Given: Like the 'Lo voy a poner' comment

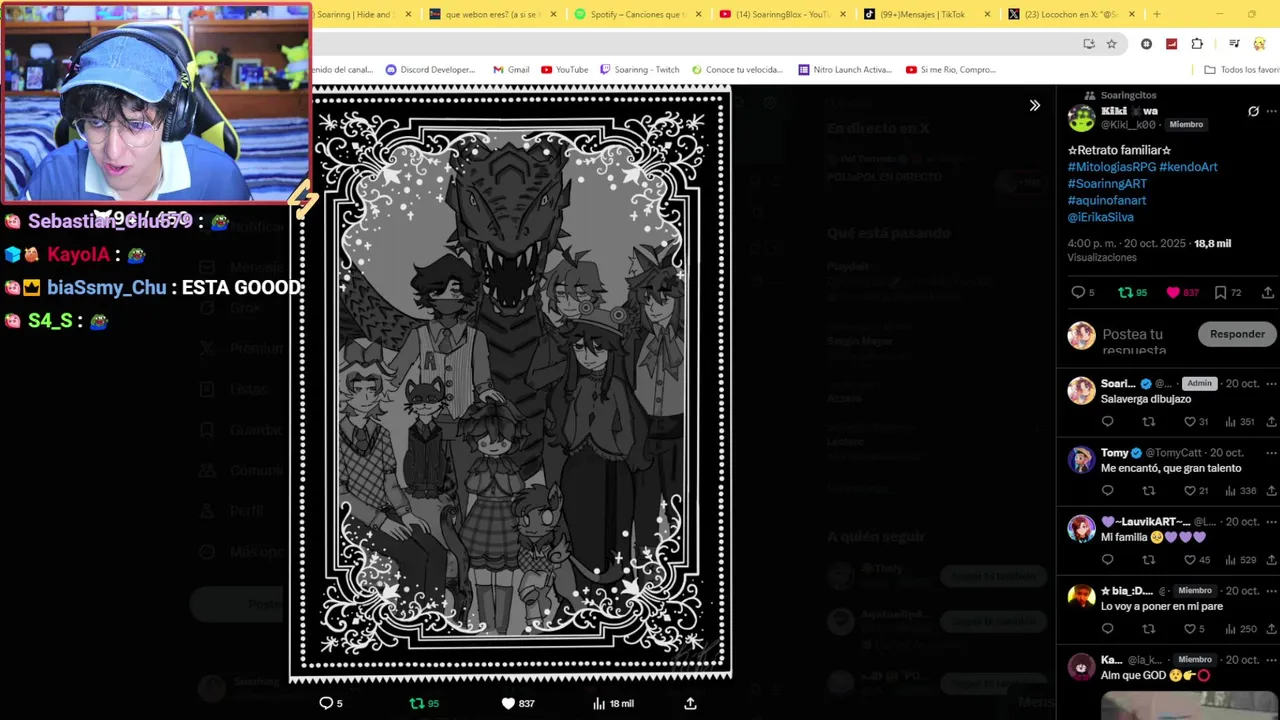Looking at the screenshot, I should point(1189,629).
